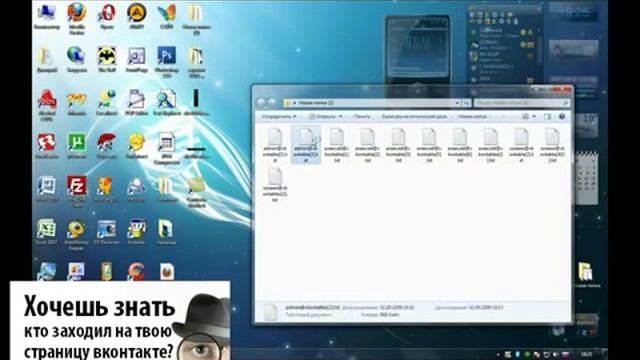Click inside the Explorer address bar
The height and width of the screenshot is (360, 640).
[371, 103]
